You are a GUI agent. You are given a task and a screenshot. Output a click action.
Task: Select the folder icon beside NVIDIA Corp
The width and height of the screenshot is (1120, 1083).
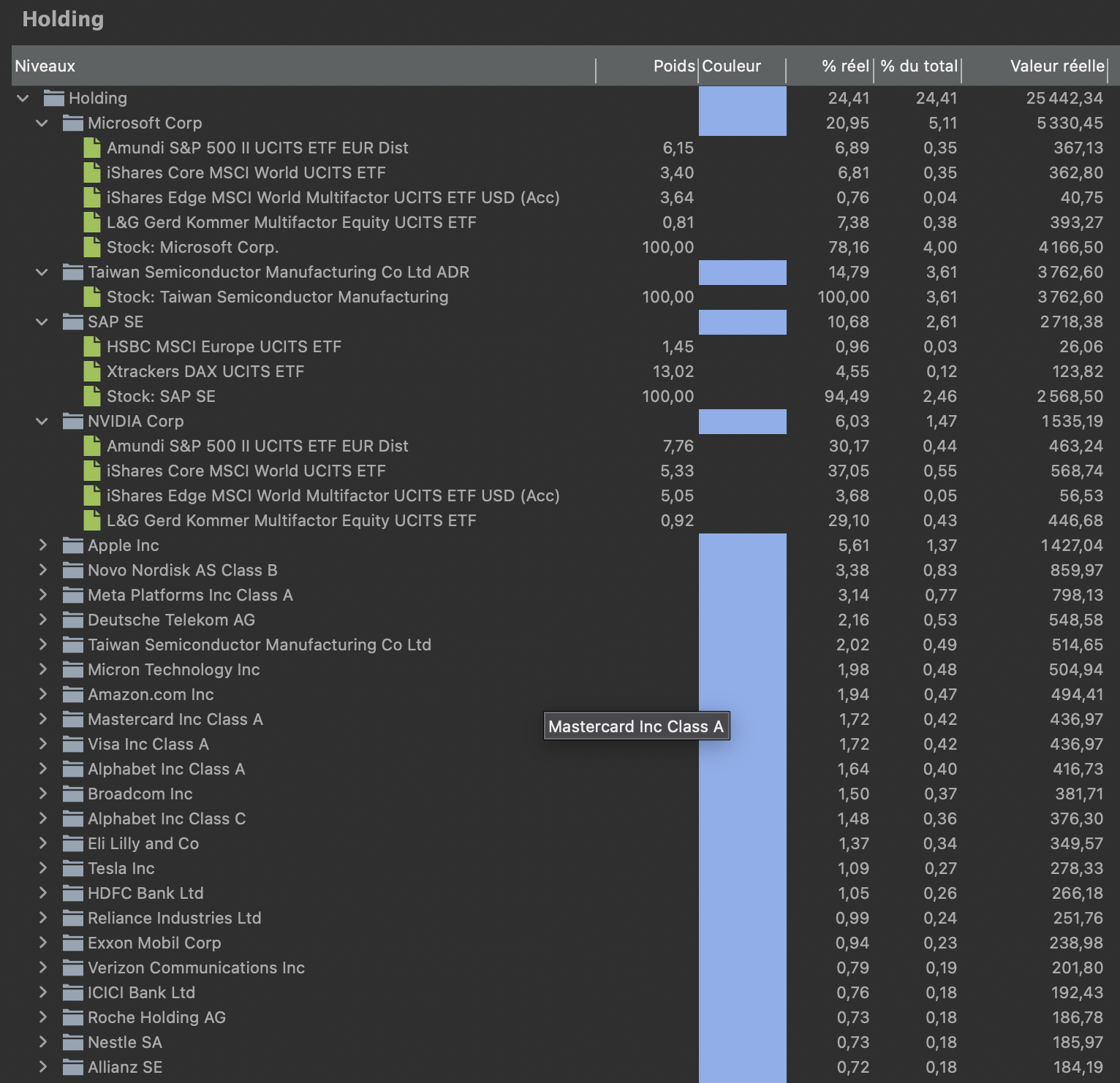72,421
